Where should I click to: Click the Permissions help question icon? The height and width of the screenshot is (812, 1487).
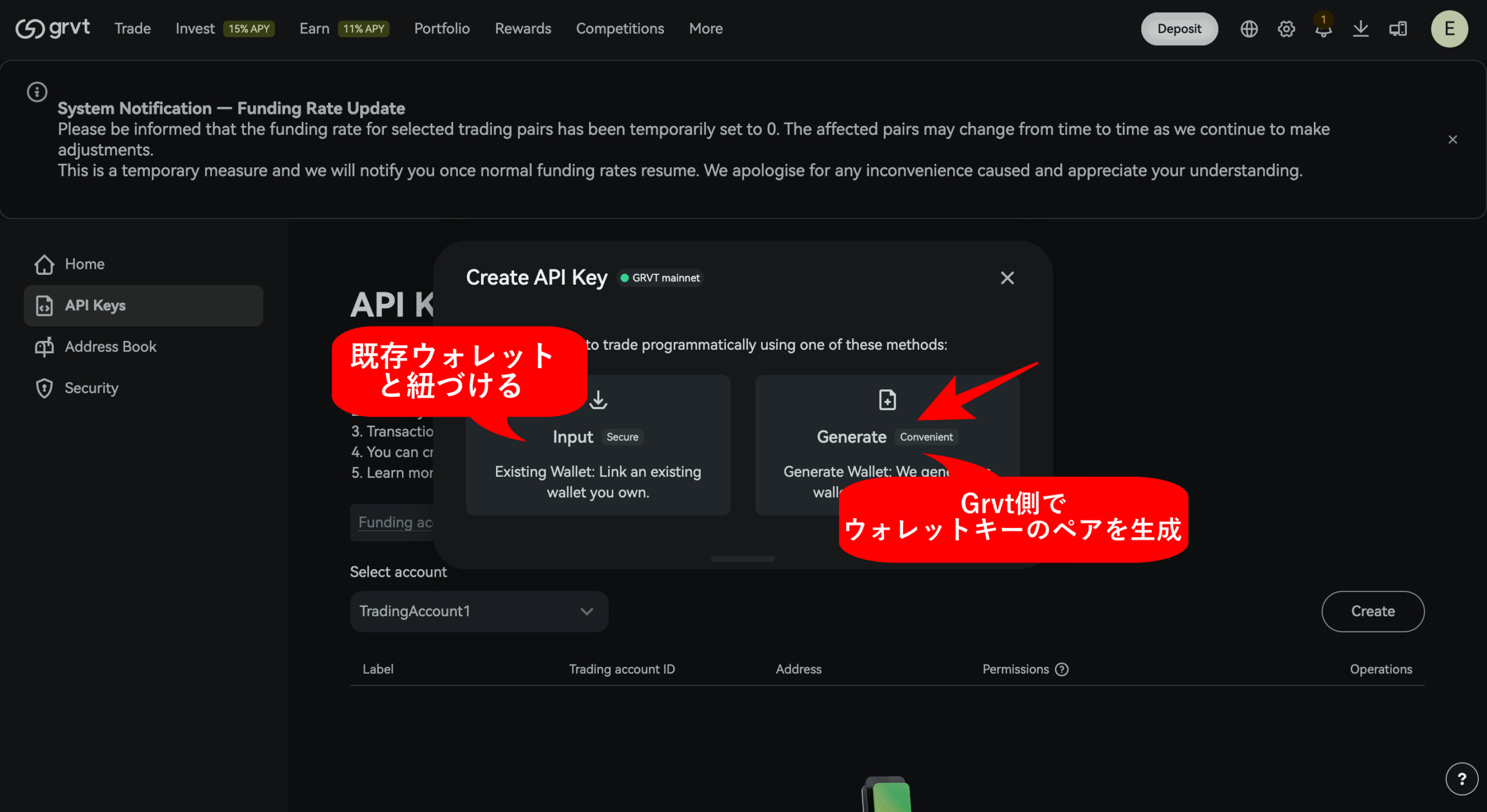coord(1062,669)
